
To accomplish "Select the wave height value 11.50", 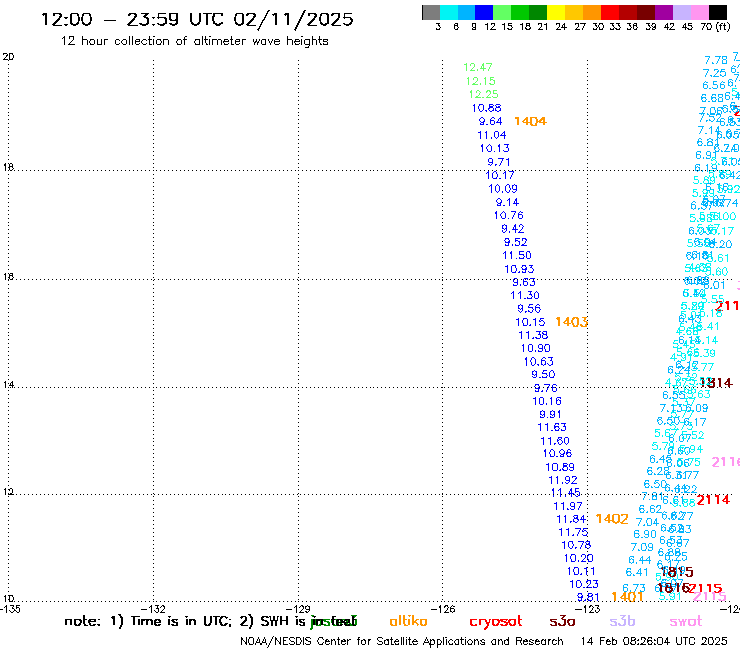I will tap(517, 255).
